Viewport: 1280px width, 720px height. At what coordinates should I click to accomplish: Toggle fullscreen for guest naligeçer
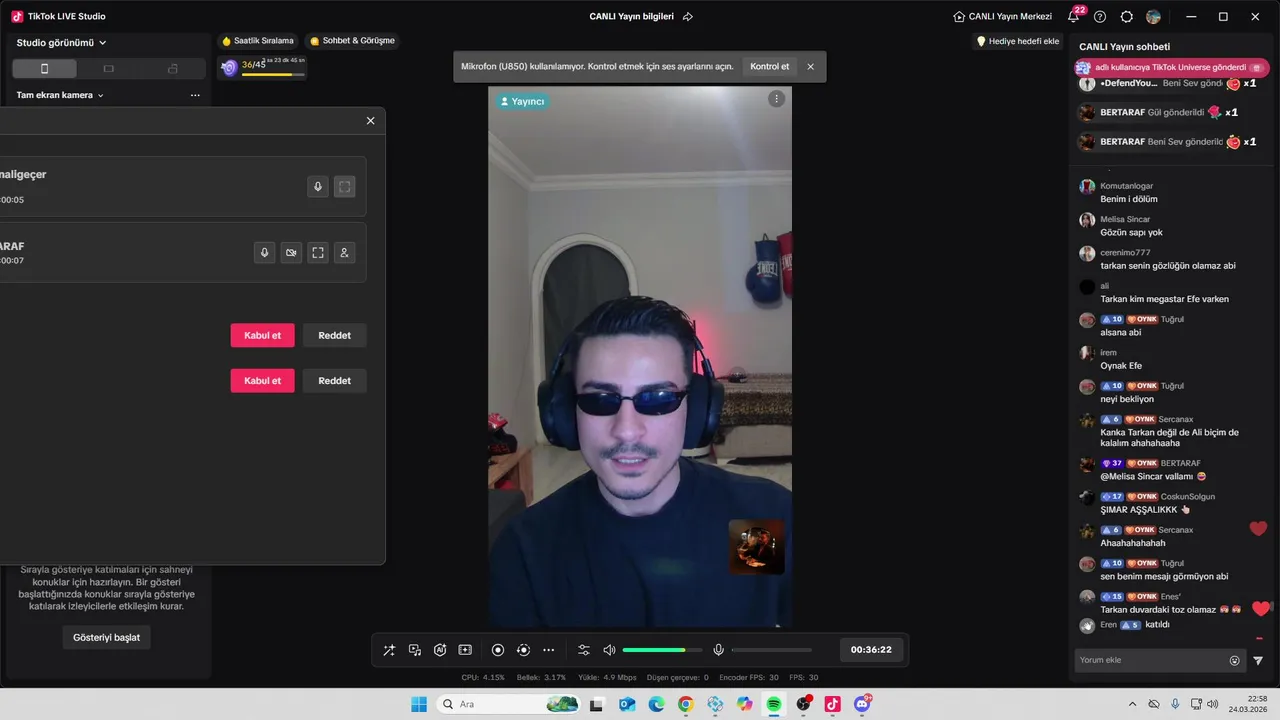click(x=345, y=187)
